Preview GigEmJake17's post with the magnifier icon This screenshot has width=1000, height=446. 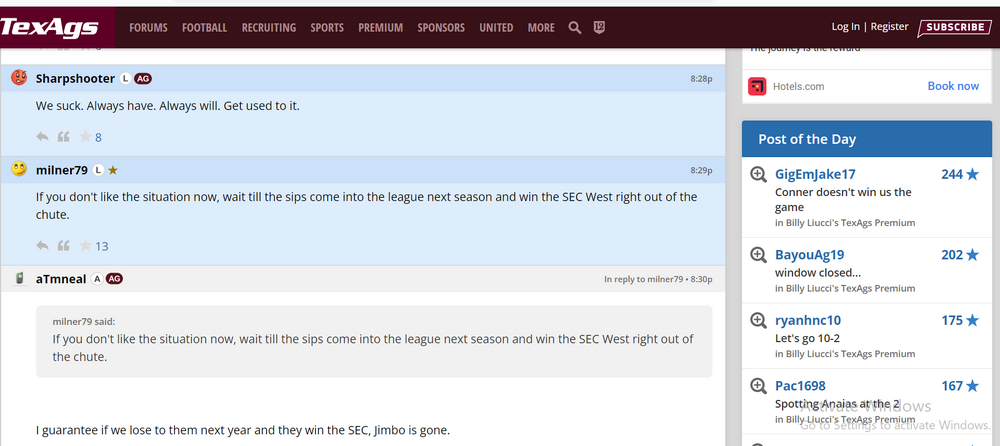click(759, 175)
